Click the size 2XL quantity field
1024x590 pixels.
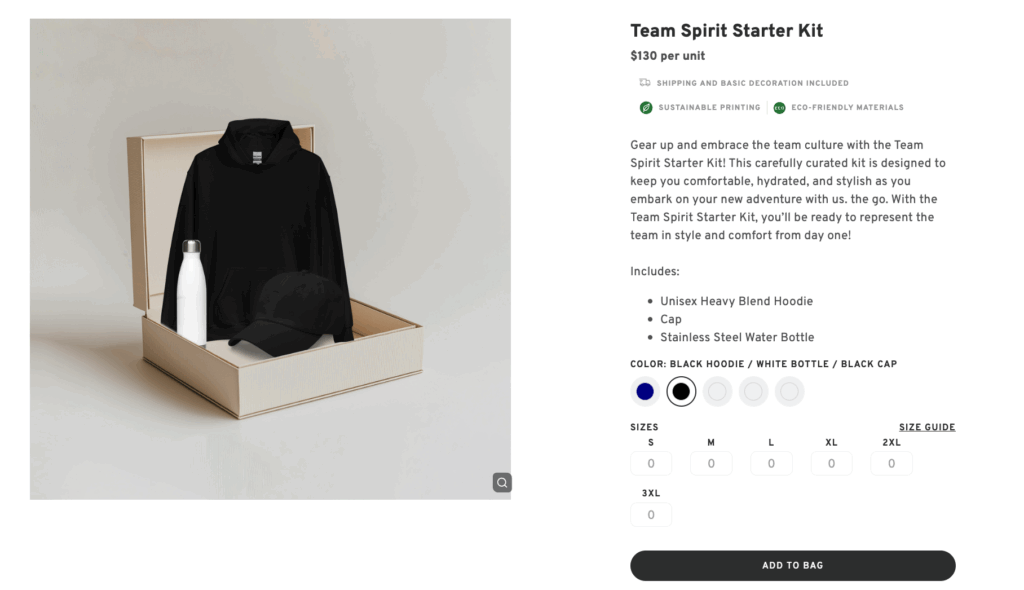(891, 464)
